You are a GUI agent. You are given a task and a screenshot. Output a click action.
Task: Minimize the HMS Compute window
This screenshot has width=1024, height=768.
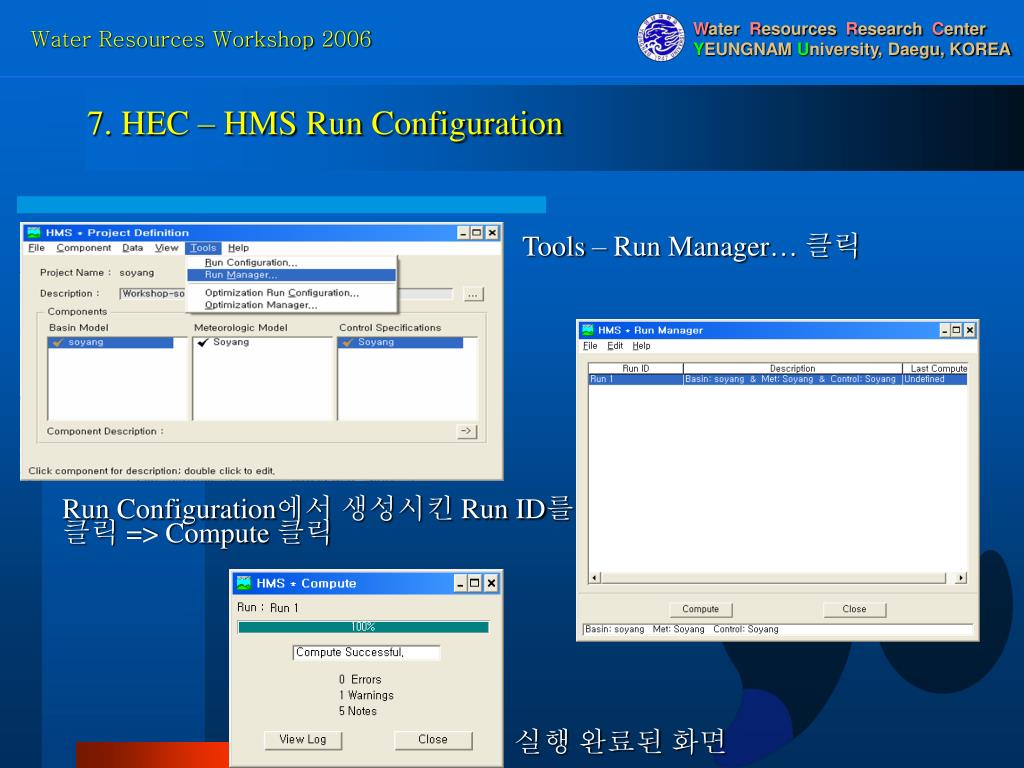pos(460,583)
